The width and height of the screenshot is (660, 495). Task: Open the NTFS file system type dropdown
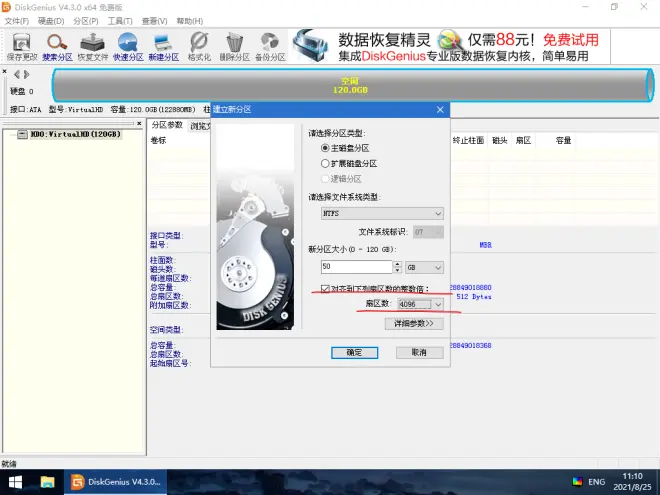tap(382, 213)
